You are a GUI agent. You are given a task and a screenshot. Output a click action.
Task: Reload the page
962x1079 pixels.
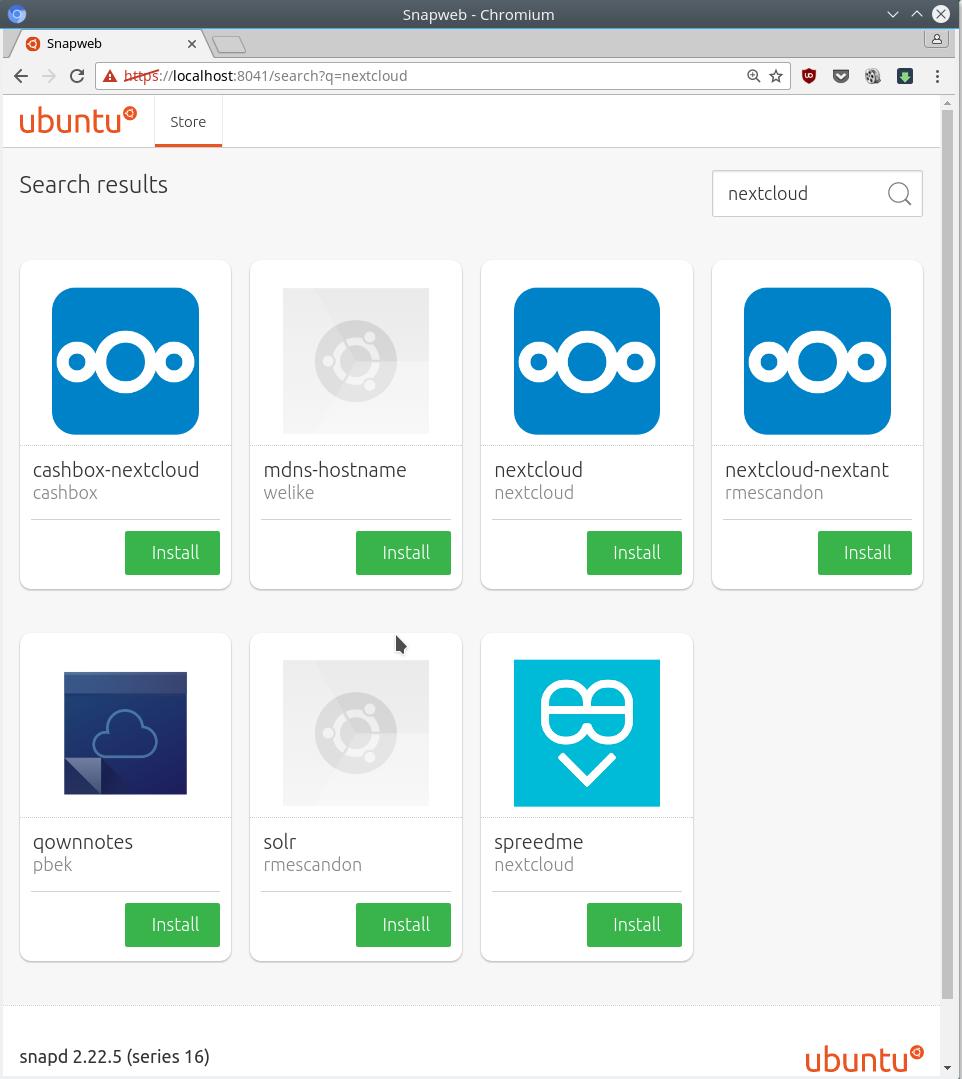[x=77, y=76]
